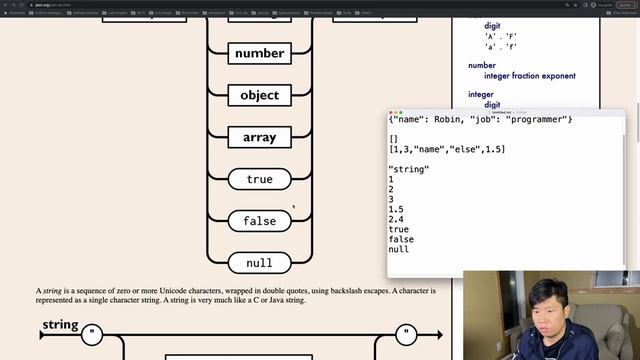Screen dimensions: 640x360
Task: Click the 'number' box in value diagram
Action: click(260, 53)
